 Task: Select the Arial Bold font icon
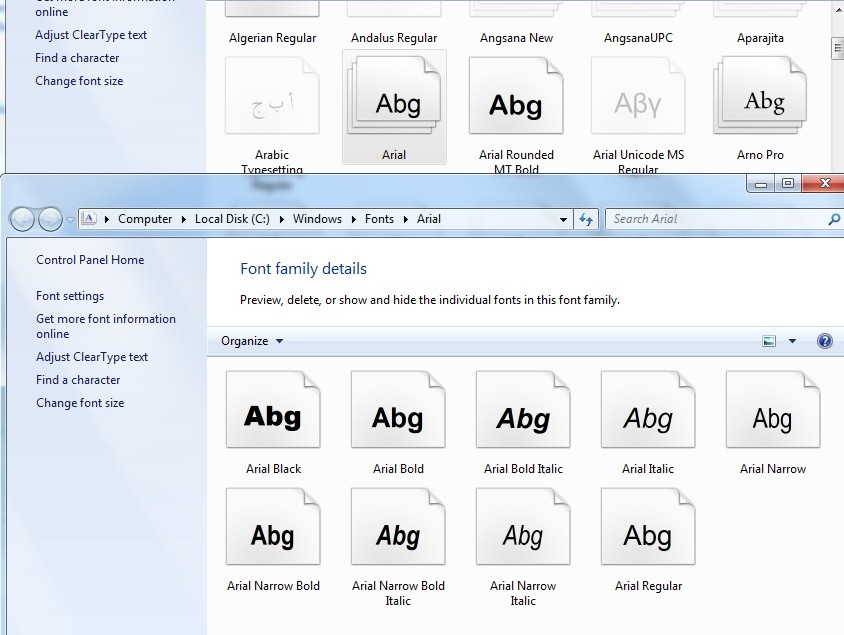398,410
